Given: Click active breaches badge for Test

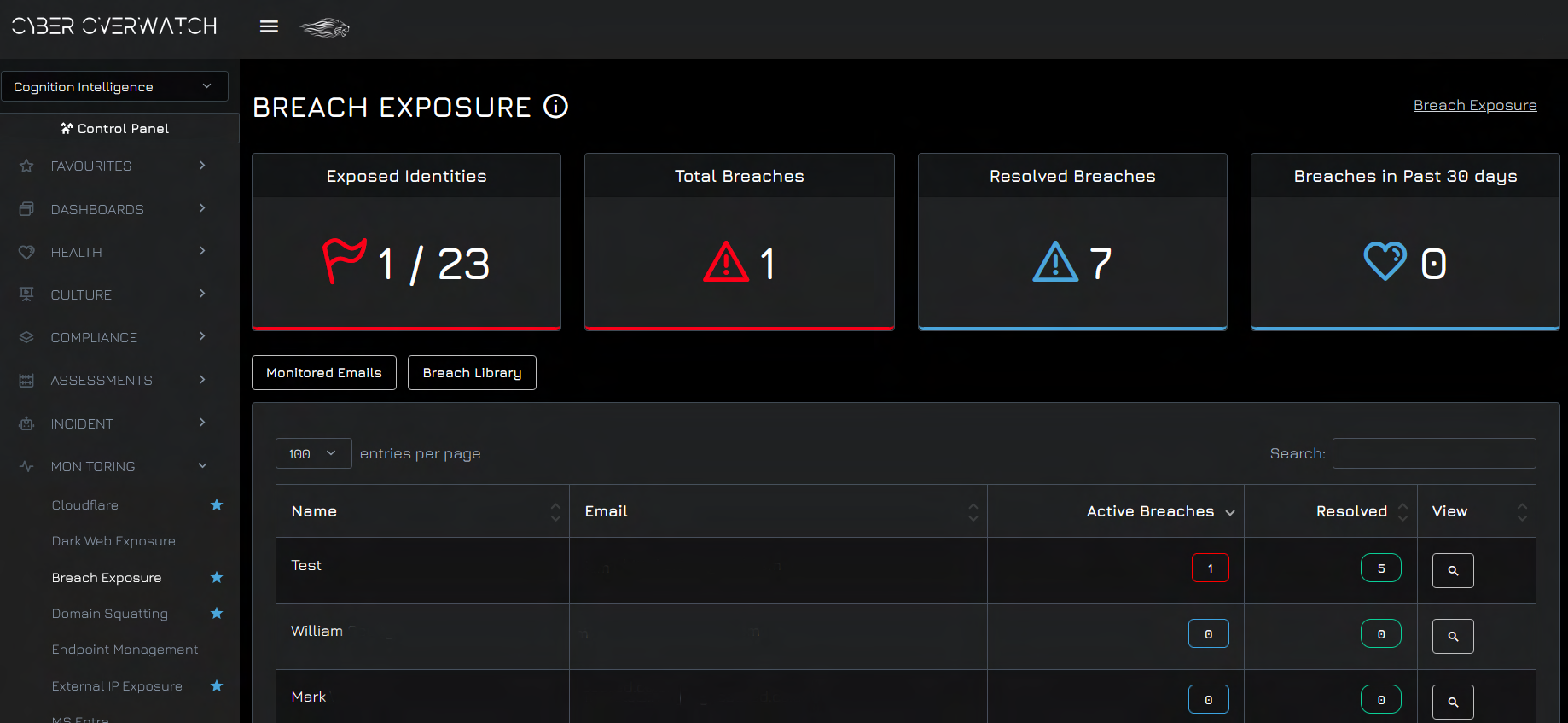Looking at the screenshot, I should coord(1210,568).
